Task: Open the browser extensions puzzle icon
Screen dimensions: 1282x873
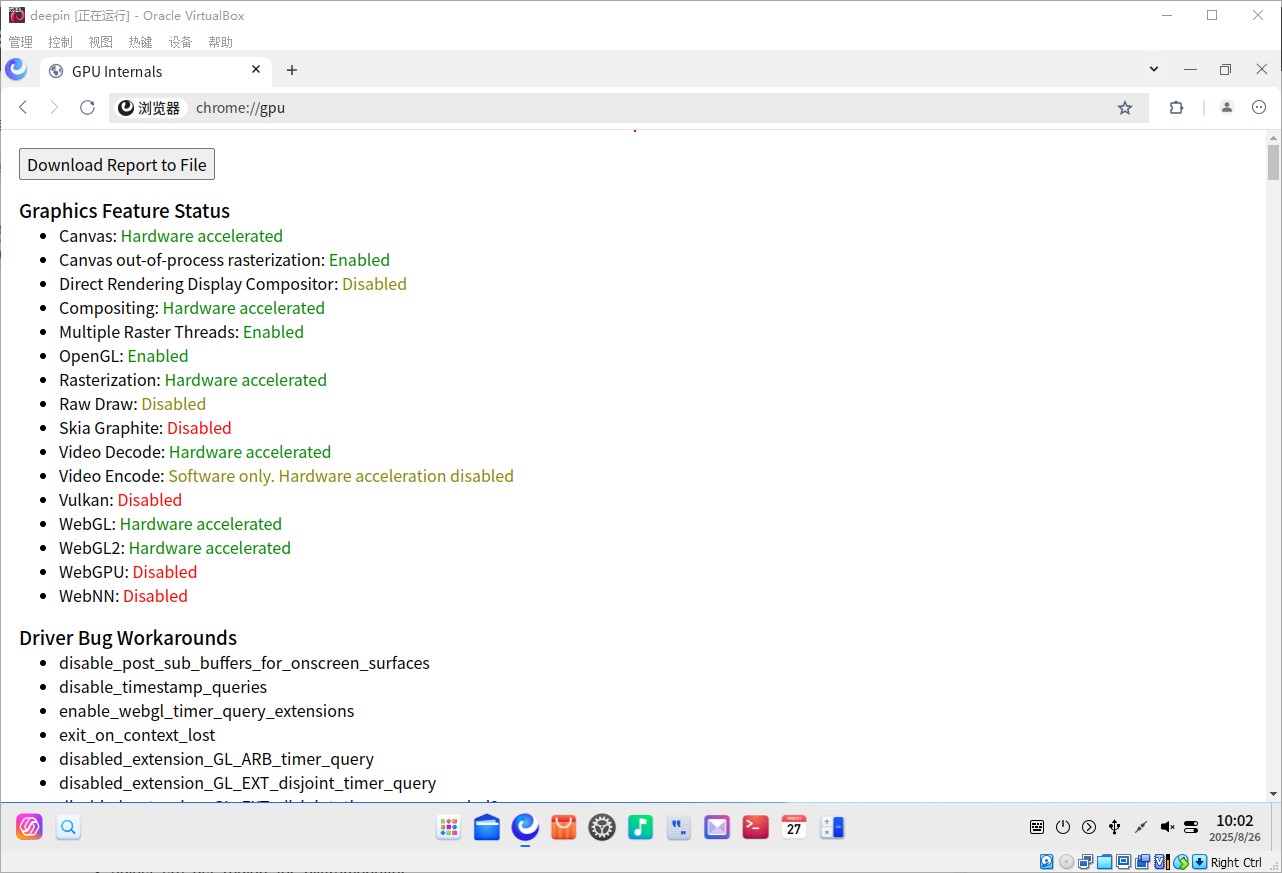Action: [x=1177, y=107]
